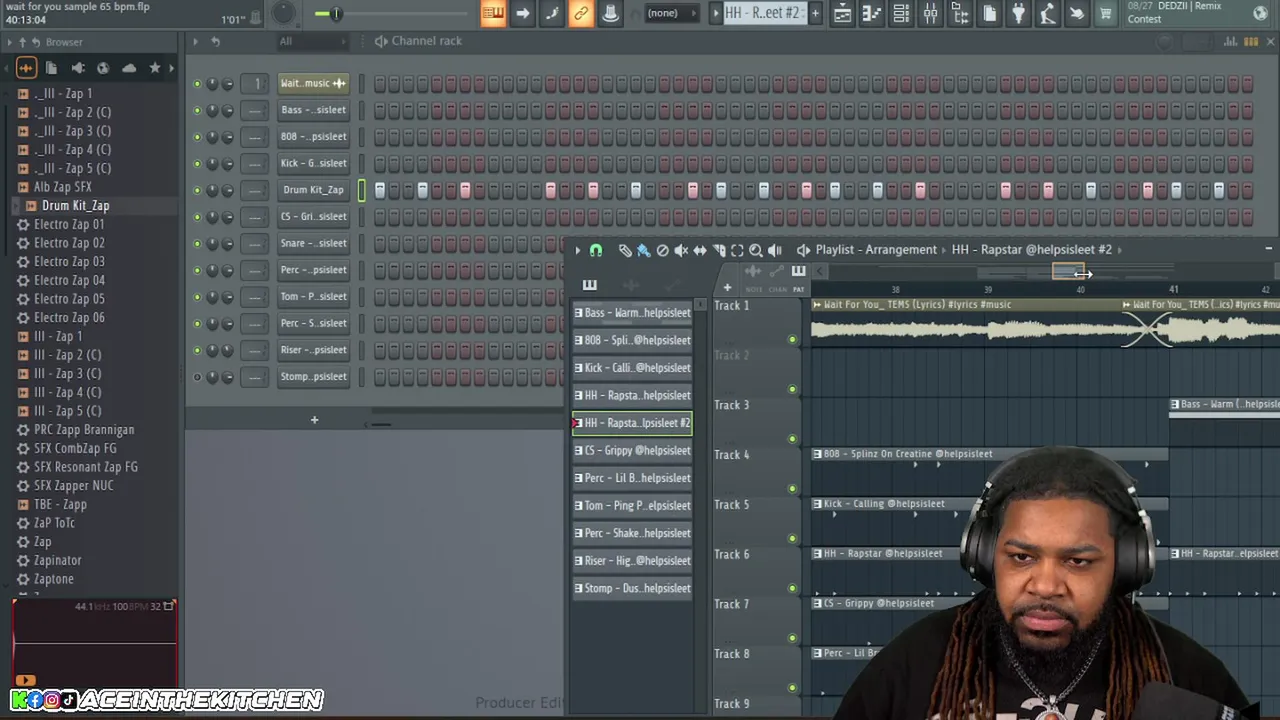Adjust the Kick channel pan knob
1280x720 pixels.
click(x=212, y=163)
